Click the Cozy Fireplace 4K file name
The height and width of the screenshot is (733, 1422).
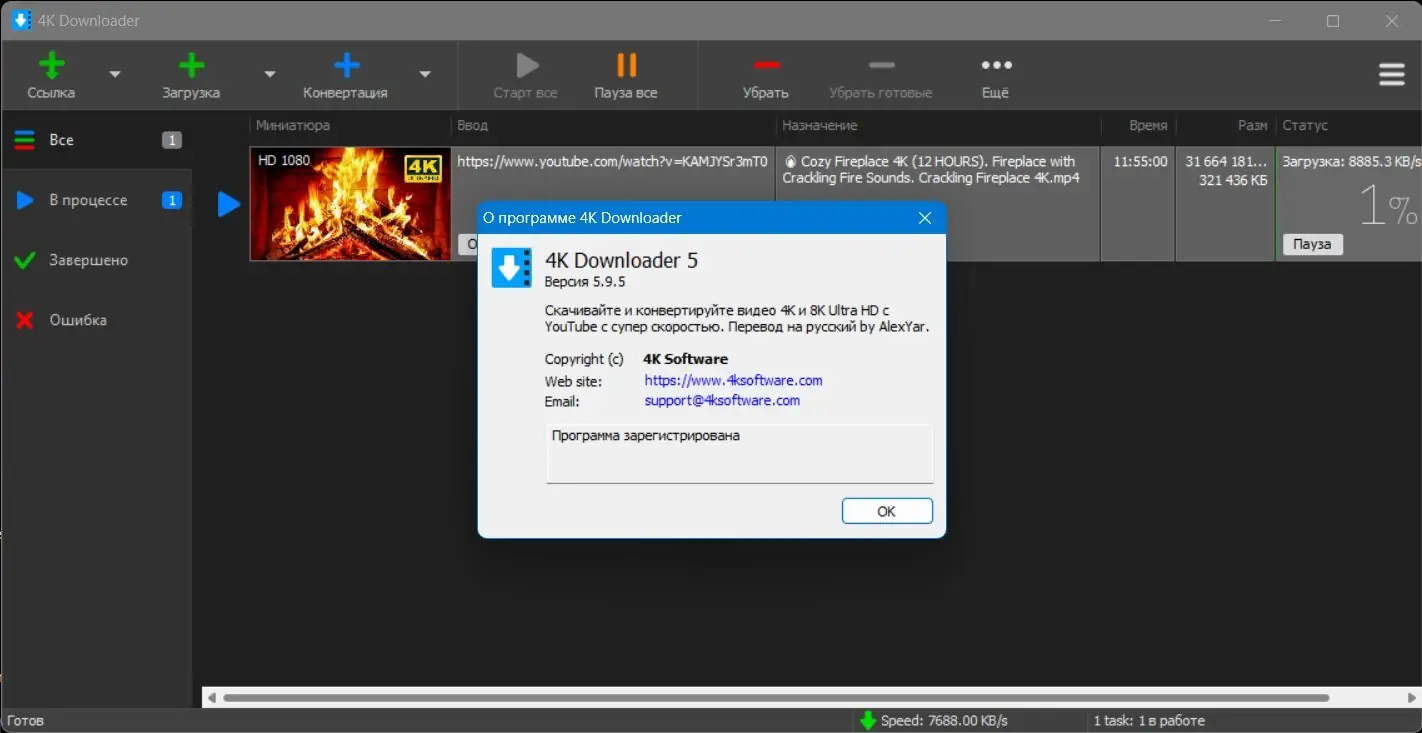coord(930,169)
